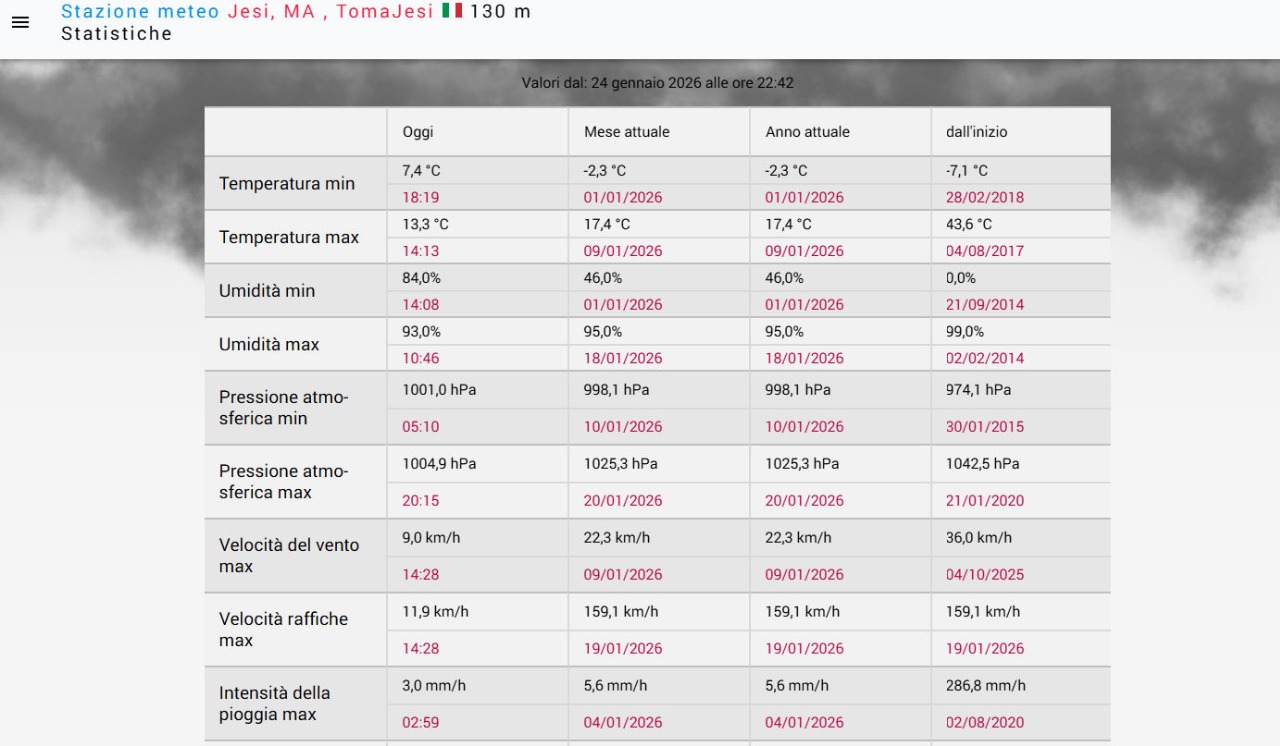This screenshot has height=746, width=1280.
Task: Click the Velocità raffiche max row label
Action: pyautogui.click(x=283, y=630)
